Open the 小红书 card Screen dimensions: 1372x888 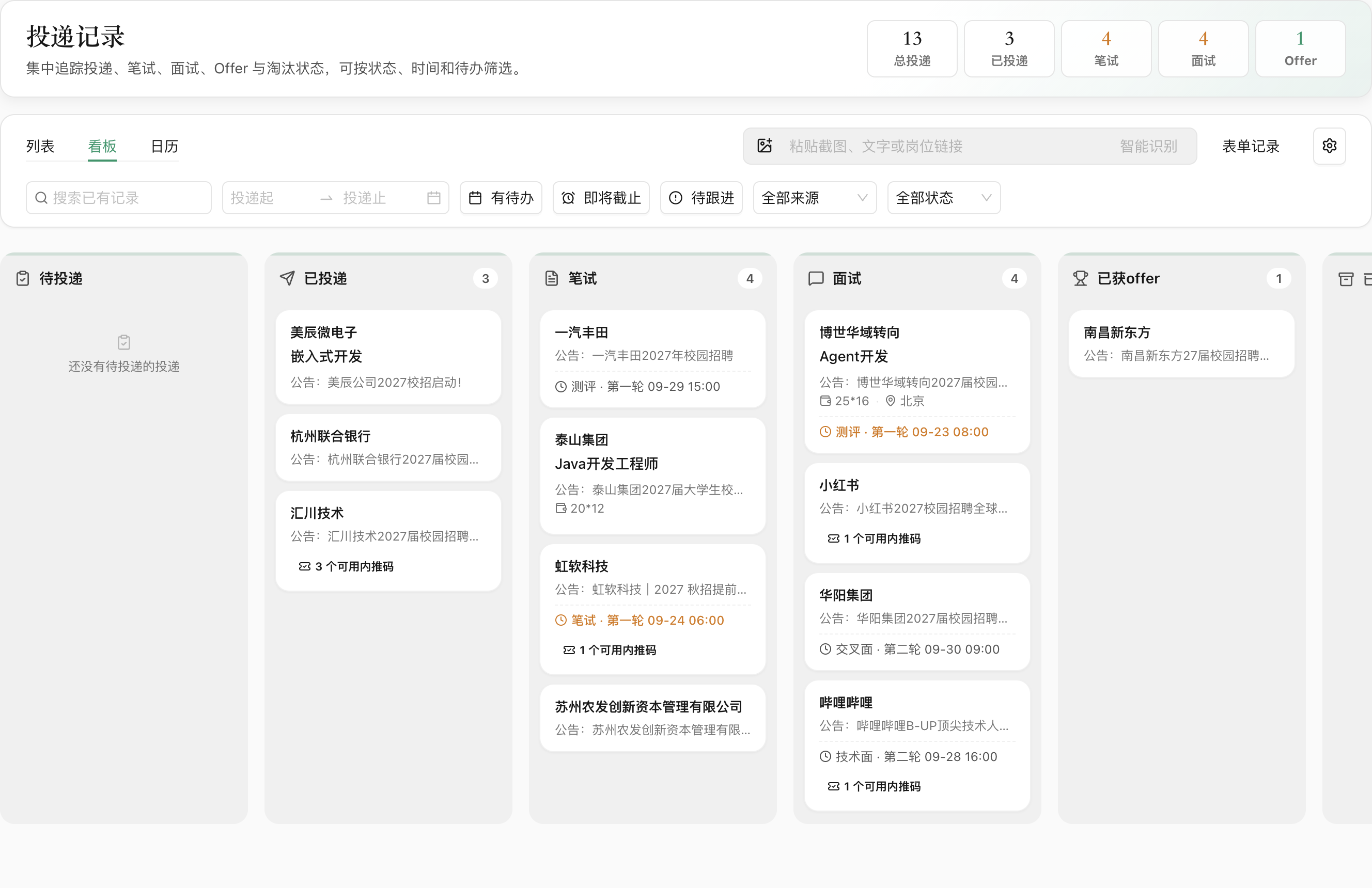916,513
